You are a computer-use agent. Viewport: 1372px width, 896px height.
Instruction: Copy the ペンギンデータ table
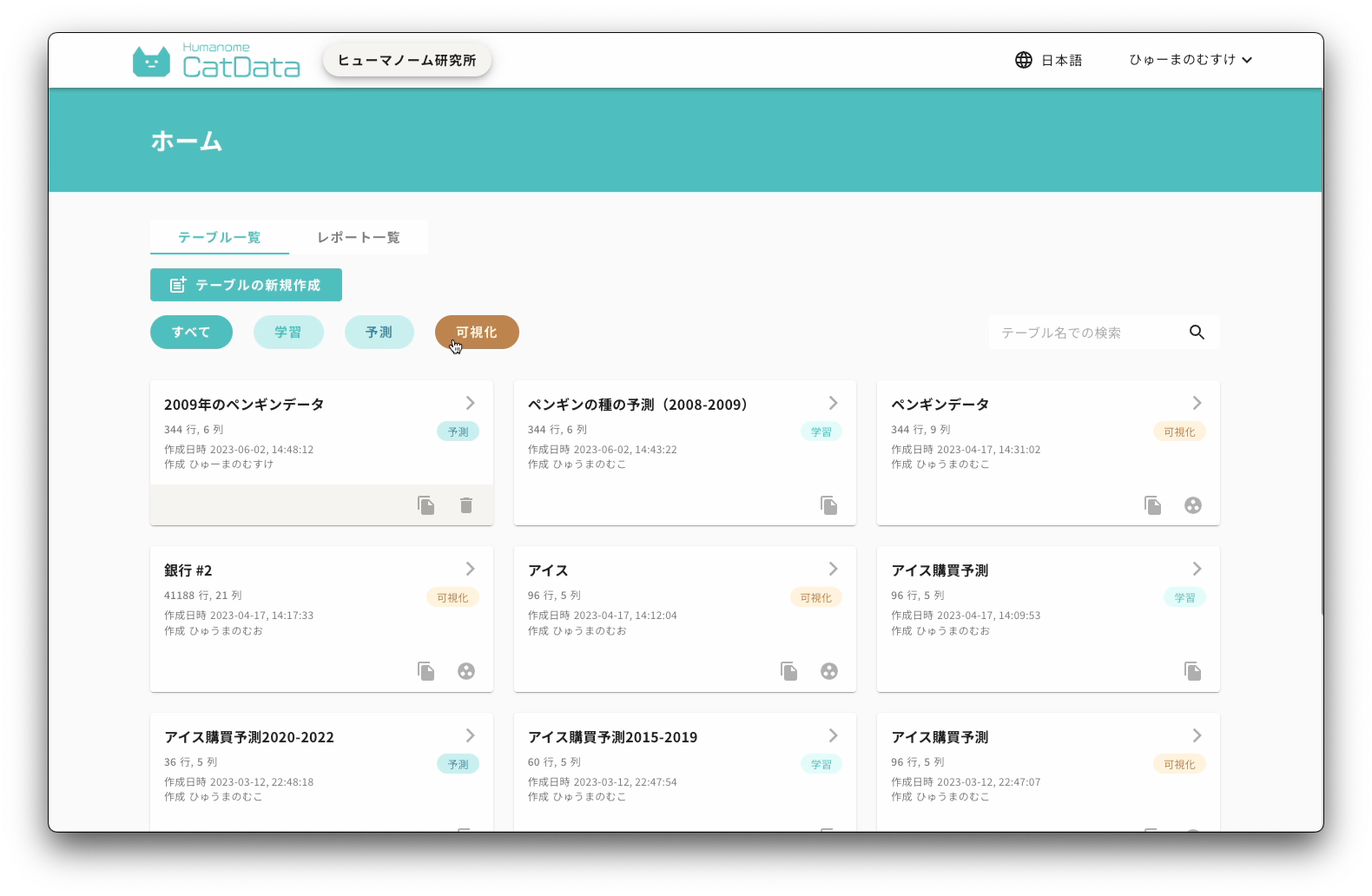(1152, 505)
